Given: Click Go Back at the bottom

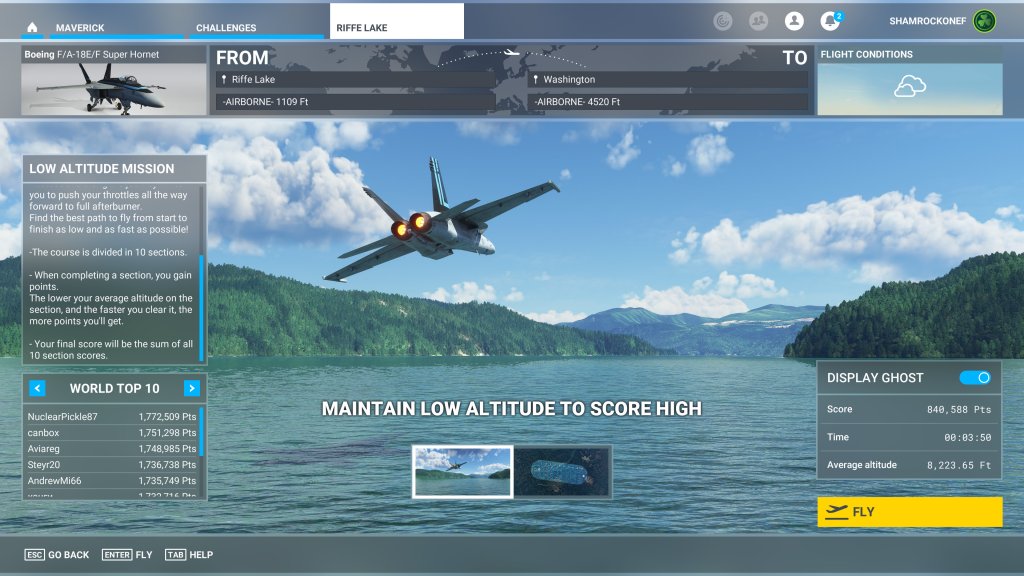Looking at the screenshot, I should tap(57, 554).
